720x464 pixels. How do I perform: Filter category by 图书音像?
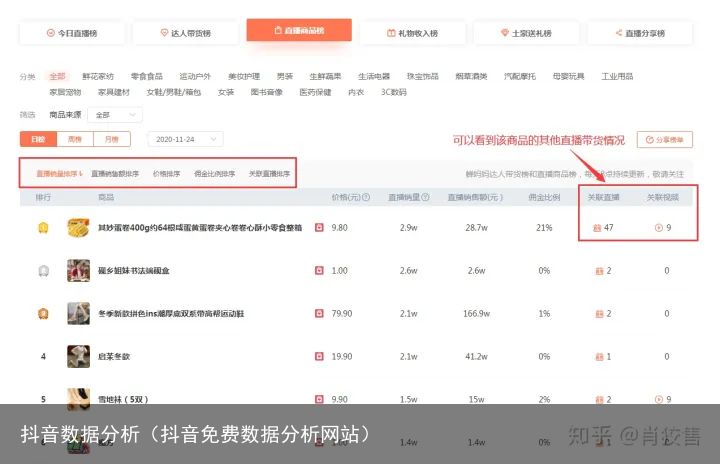coord(267,92)
